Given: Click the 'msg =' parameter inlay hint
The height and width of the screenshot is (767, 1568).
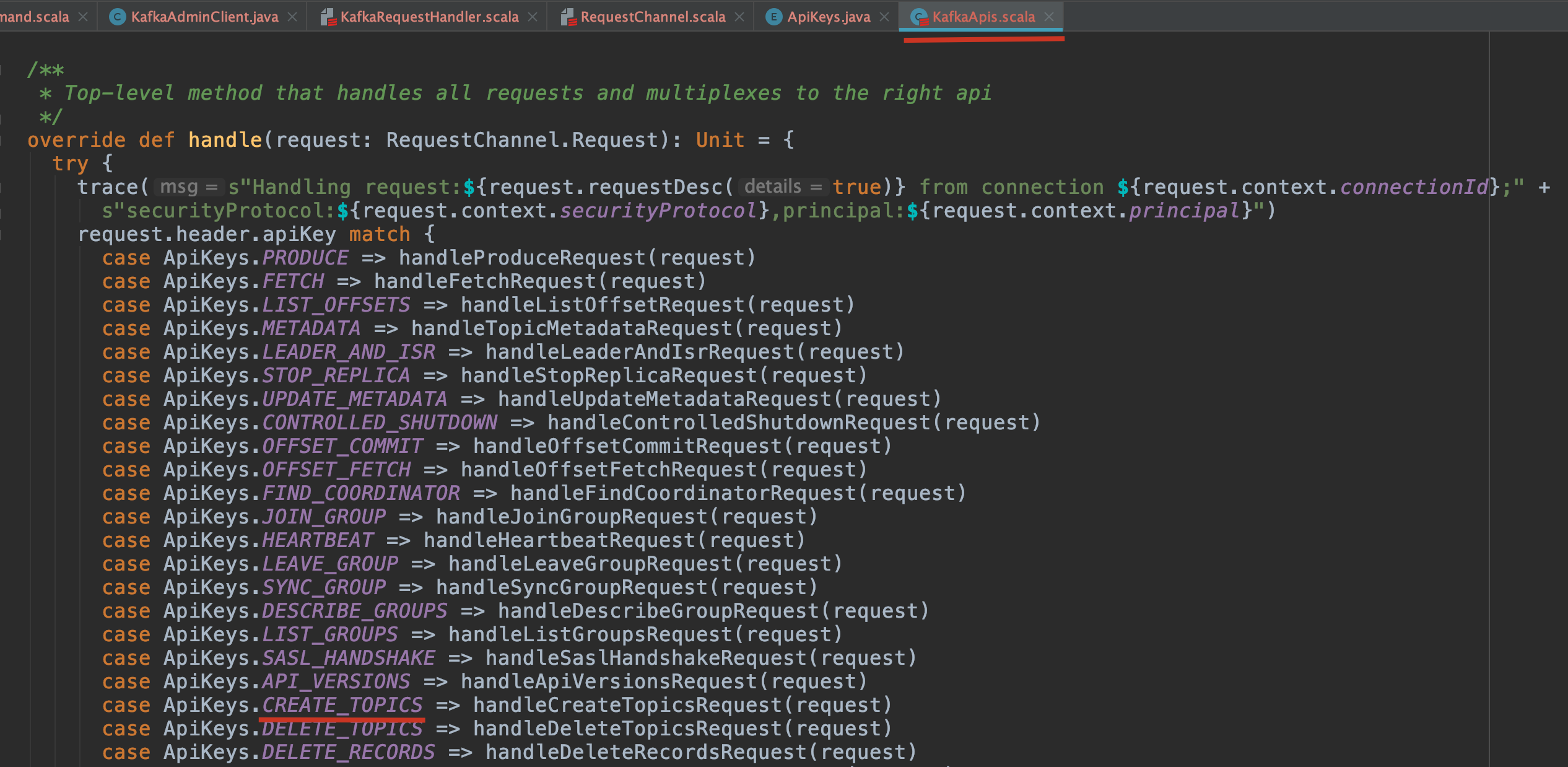Looking at the screenshot, I should pyautogui.click(x=188, y=187).
